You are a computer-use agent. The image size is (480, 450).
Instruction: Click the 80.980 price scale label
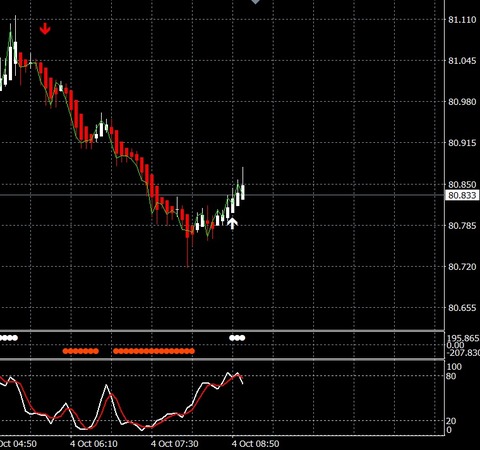coord(462,102)
